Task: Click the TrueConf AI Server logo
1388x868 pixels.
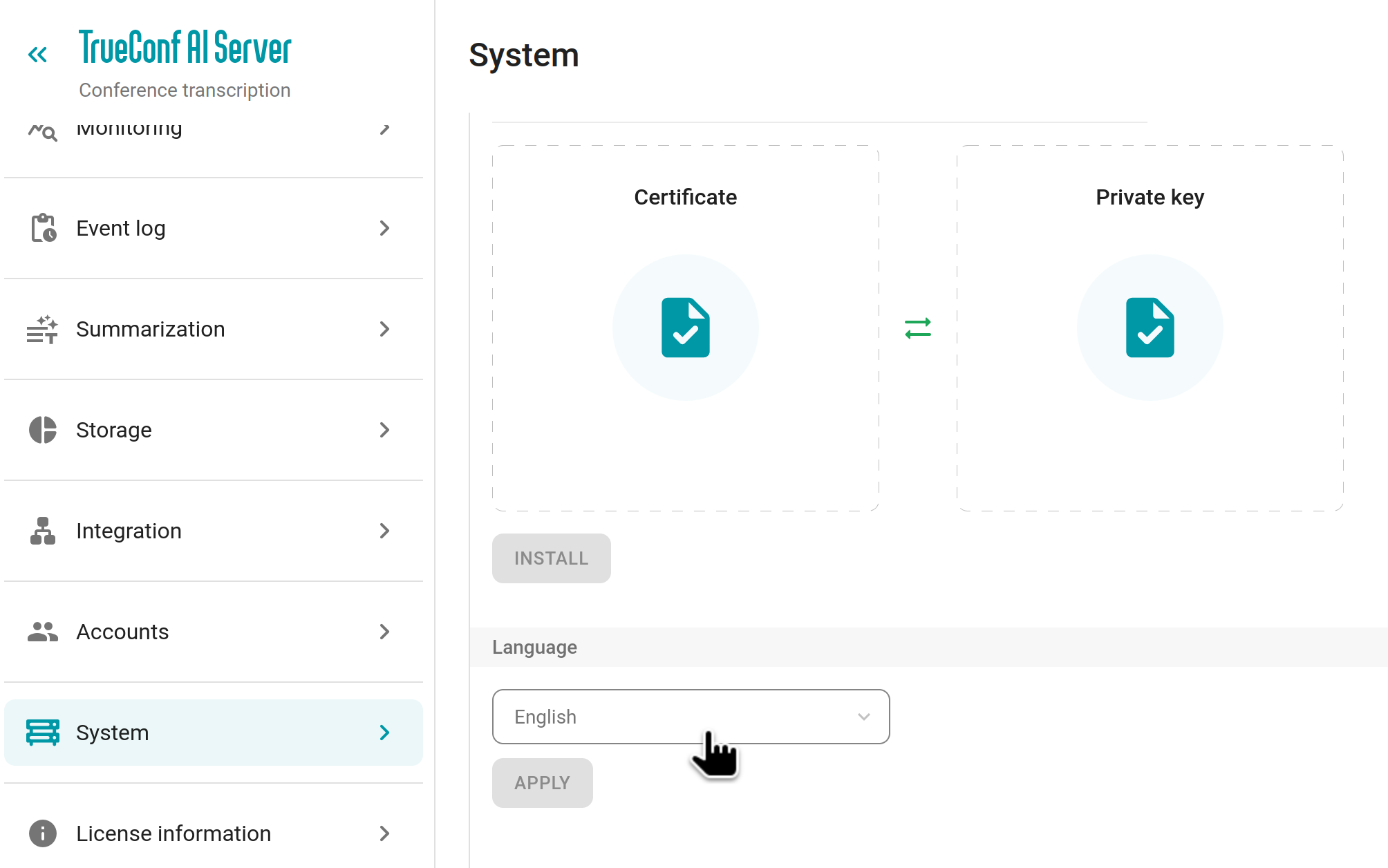Action: [x=185, y=48]
